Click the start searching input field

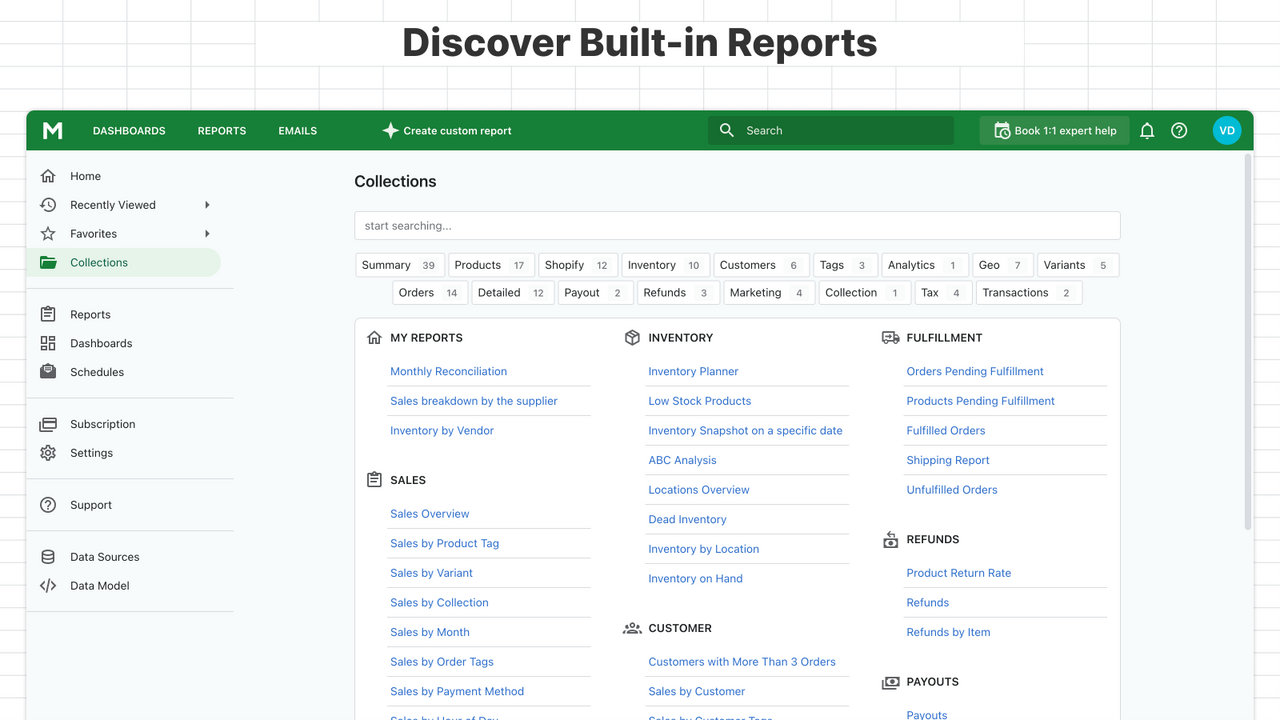click(737, 225)
